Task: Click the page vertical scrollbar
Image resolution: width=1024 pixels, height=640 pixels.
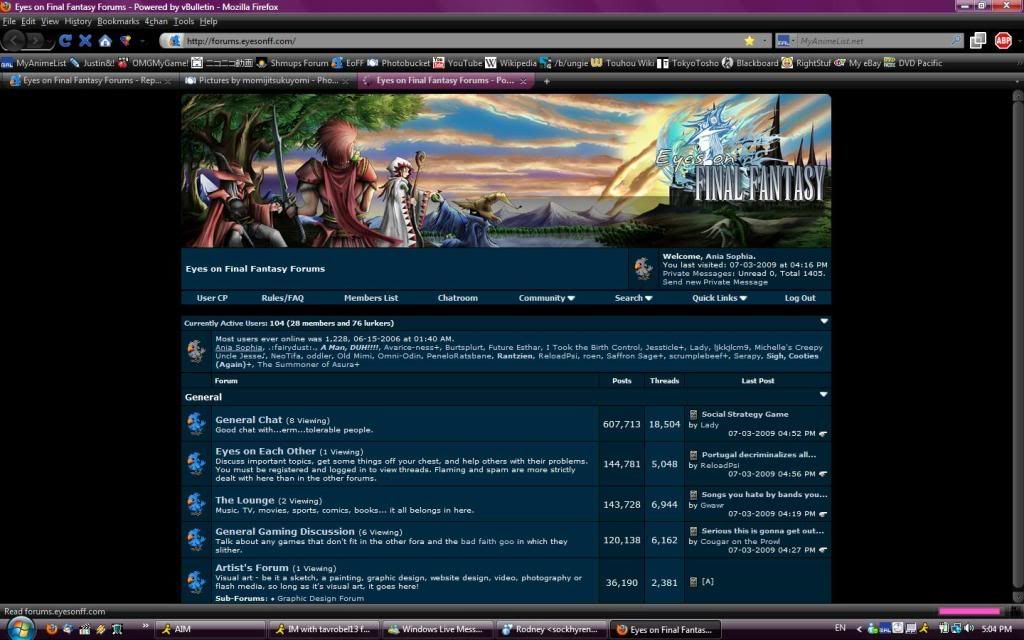Action: point(1017,346)
